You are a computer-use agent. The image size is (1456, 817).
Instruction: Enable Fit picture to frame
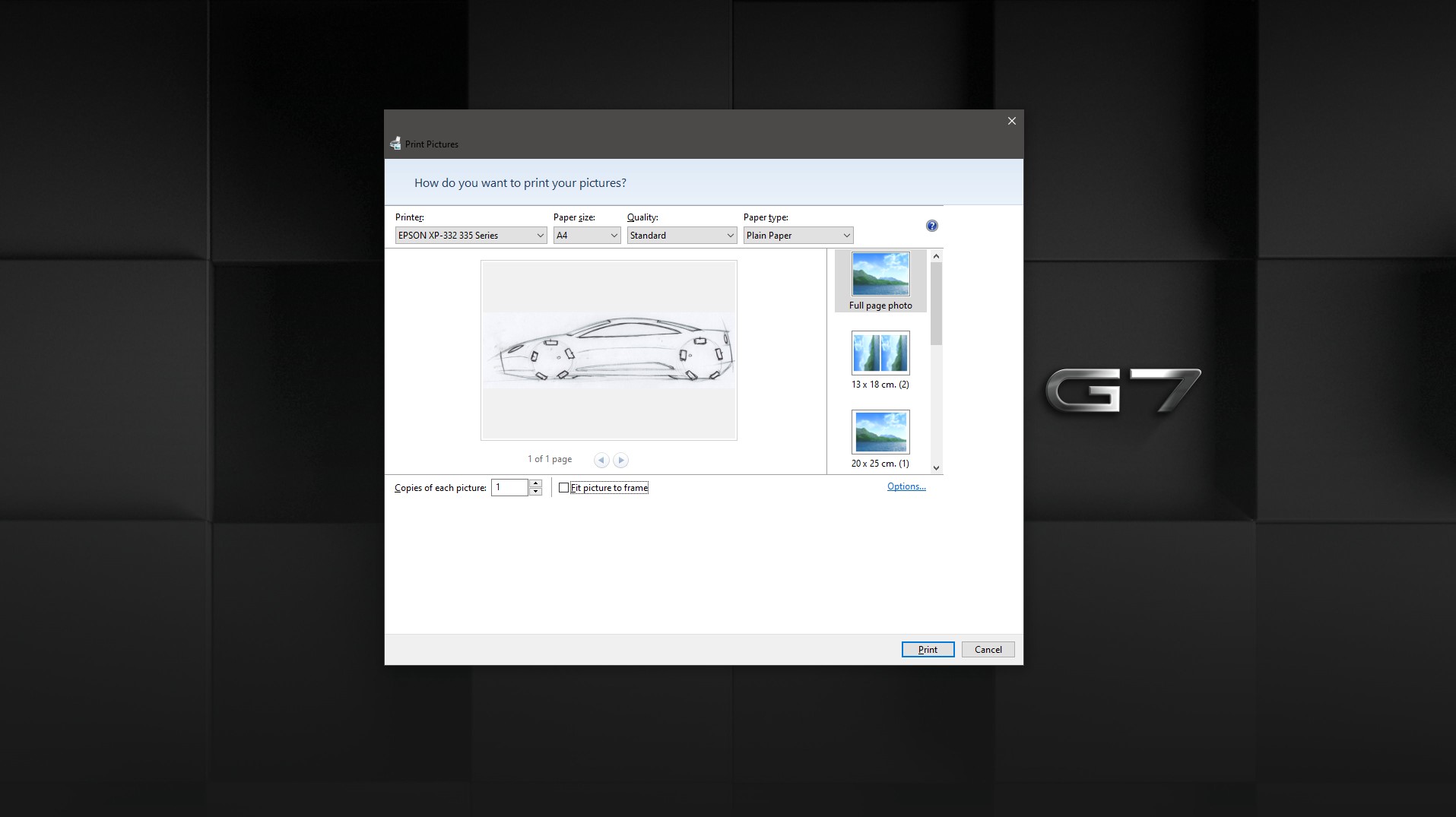click(563, 487)
